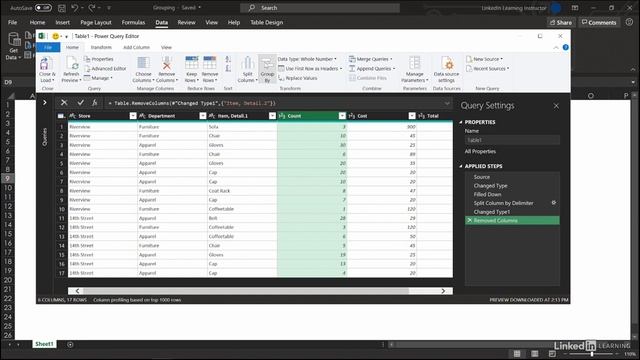Open gear settings for Split Column step
The width and height of the screenshot is (640, 360).
553,202
